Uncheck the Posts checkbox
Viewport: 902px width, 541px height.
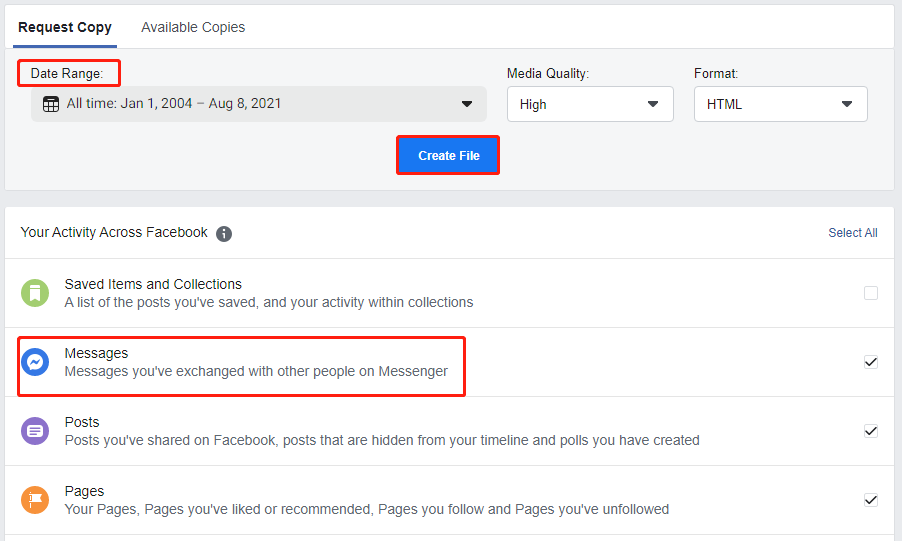[871, 431]
